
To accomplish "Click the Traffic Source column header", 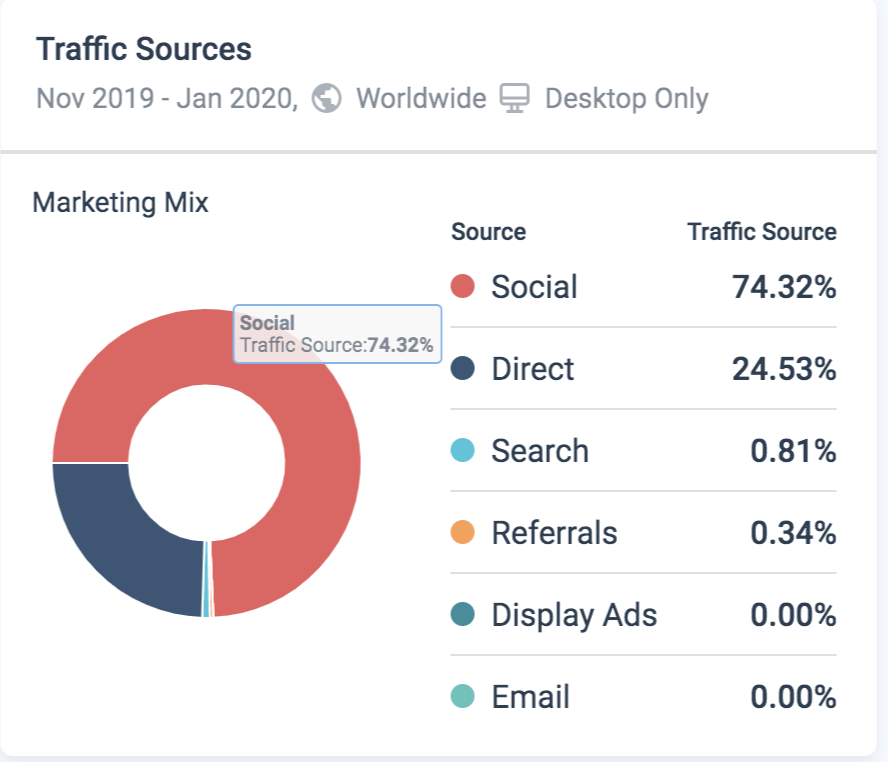I will point(761,232).
